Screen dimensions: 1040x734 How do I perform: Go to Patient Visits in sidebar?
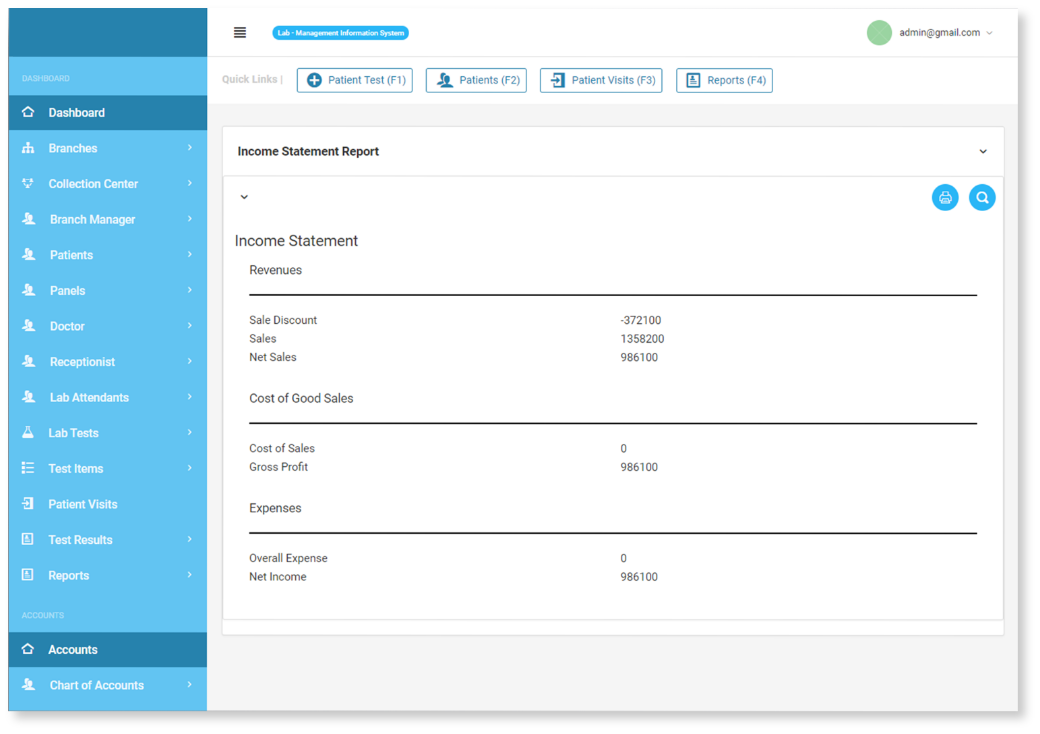[107, 504]
